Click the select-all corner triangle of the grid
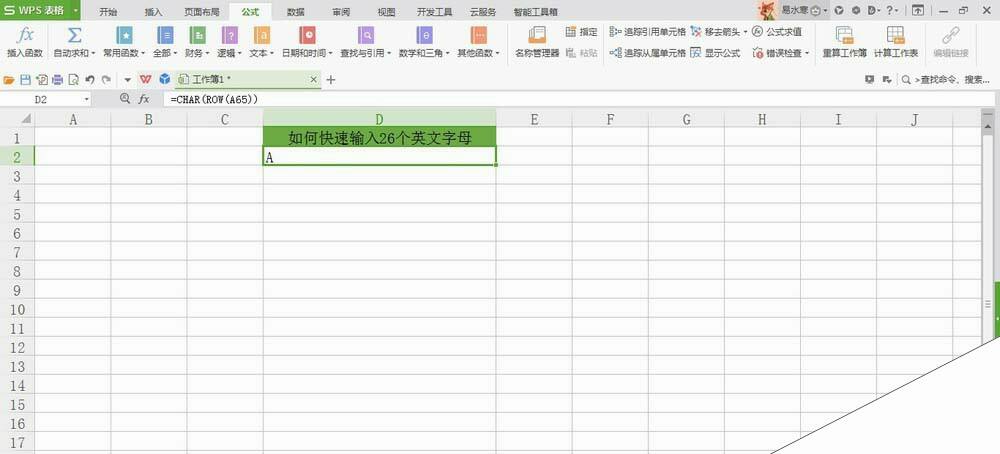The width and height of the screenshot is (1000, 454). (x=26, y=119)
